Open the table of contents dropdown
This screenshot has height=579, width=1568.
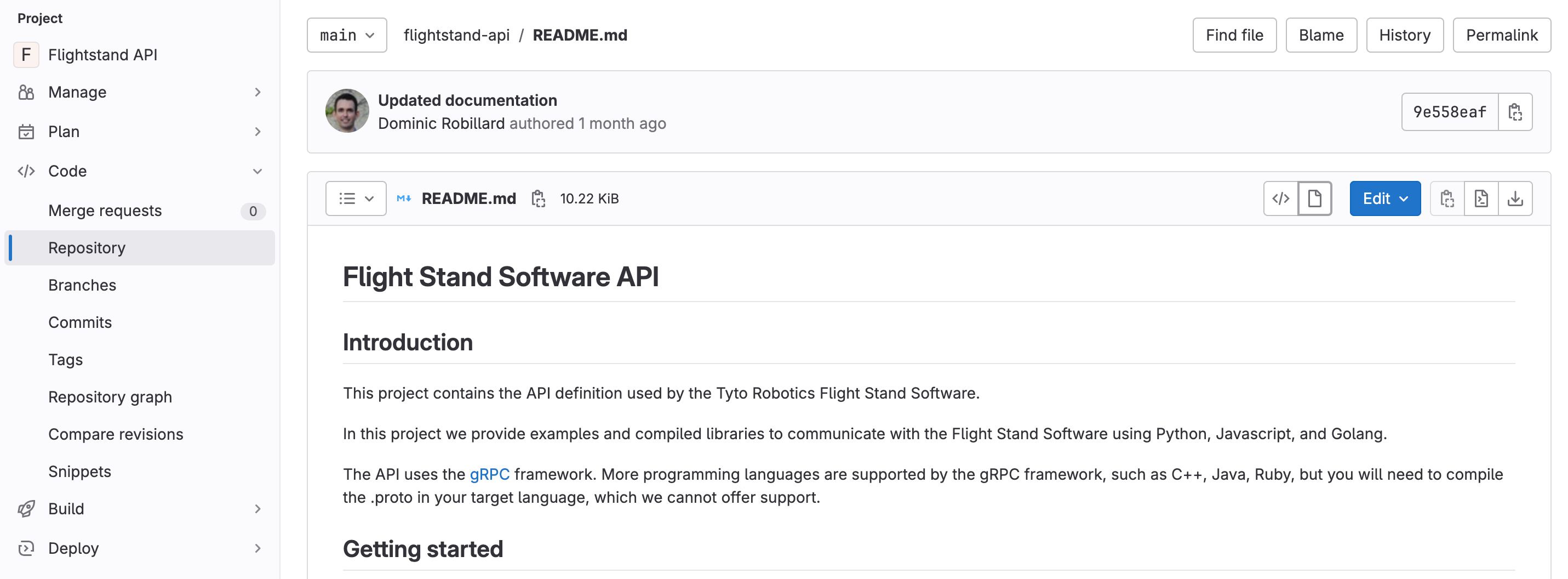click(x=356, y=198)
